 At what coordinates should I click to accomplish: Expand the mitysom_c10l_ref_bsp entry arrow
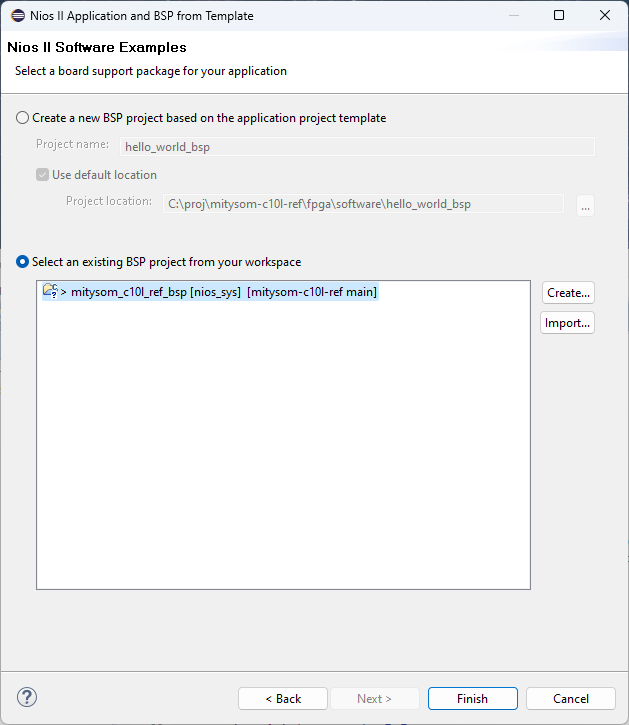[63, 292]
